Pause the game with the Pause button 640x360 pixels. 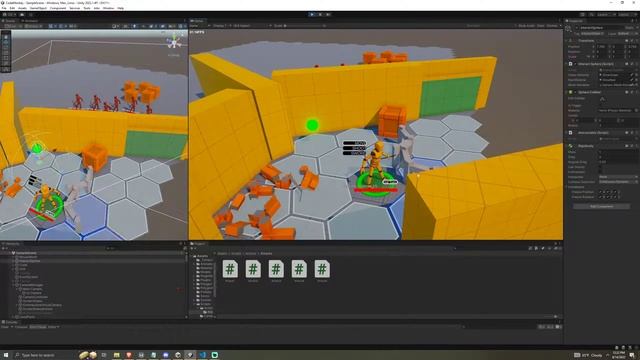tap(320, 15)
